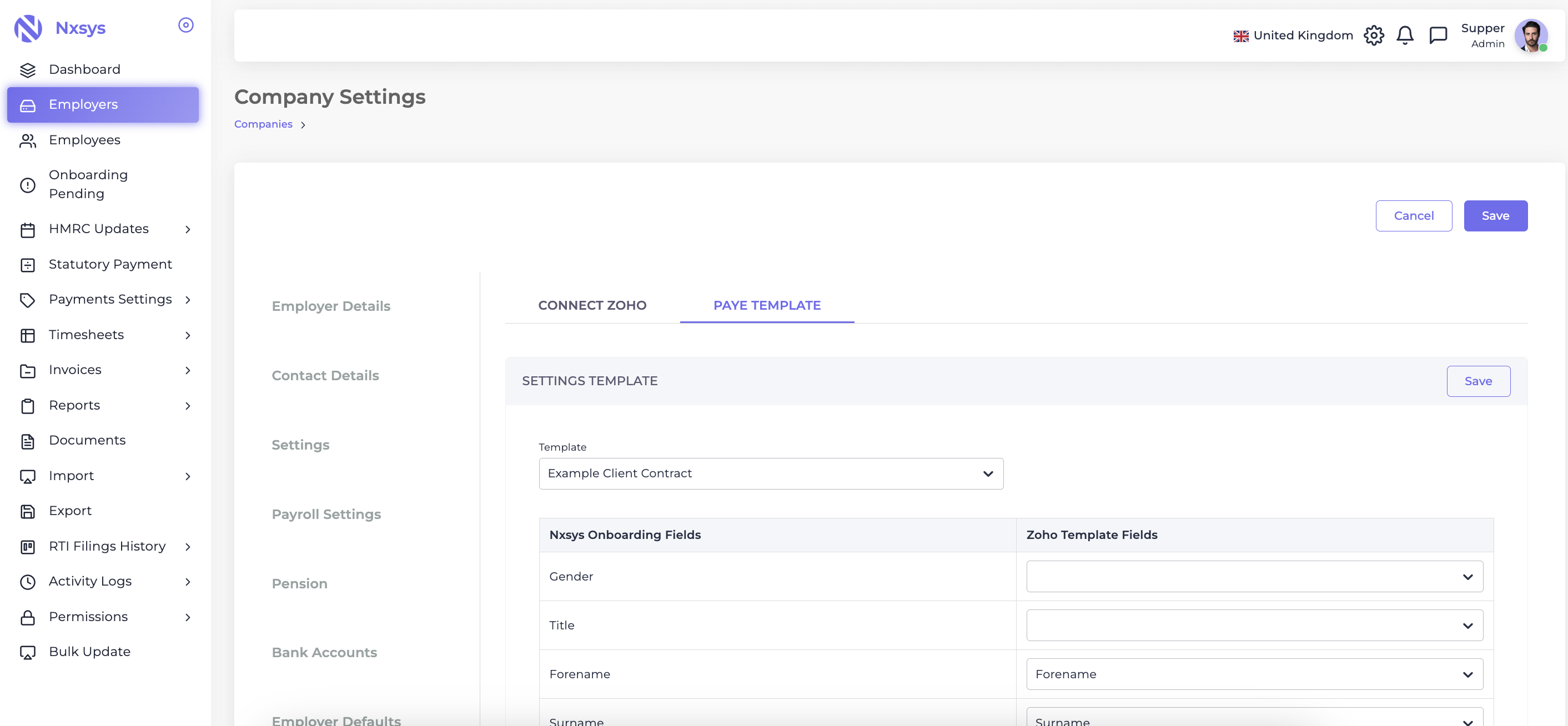Image resolution: width=1568 pixels, height=726 pixels.
Task: Click the Documents file icon
Action: [x=27, y=441]
